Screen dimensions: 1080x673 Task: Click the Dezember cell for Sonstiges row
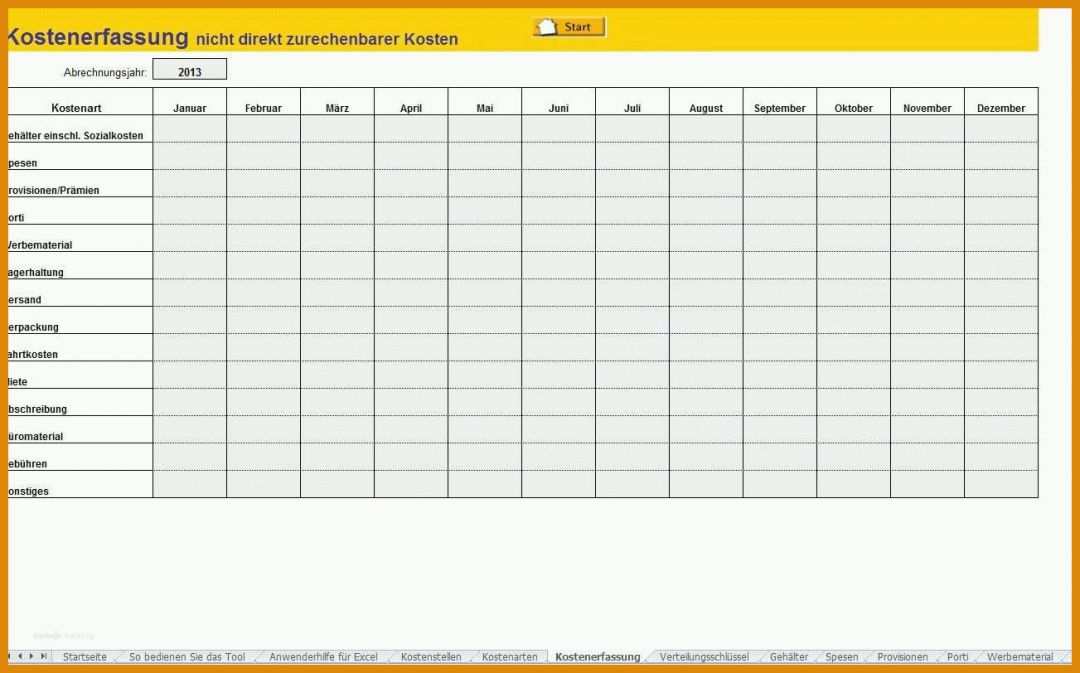click(x=1001, y=484)
